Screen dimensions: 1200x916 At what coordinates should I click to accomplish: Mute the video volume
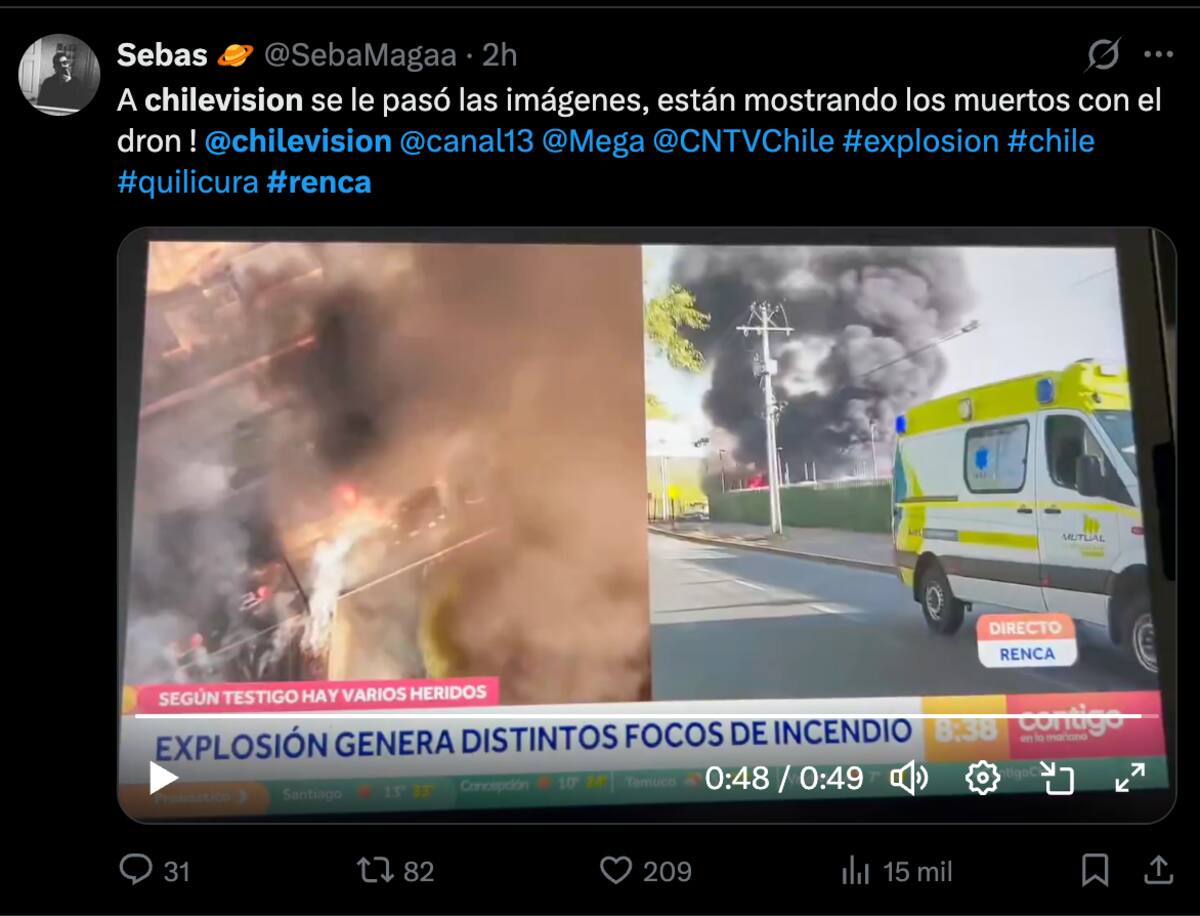tap(909, 777)
